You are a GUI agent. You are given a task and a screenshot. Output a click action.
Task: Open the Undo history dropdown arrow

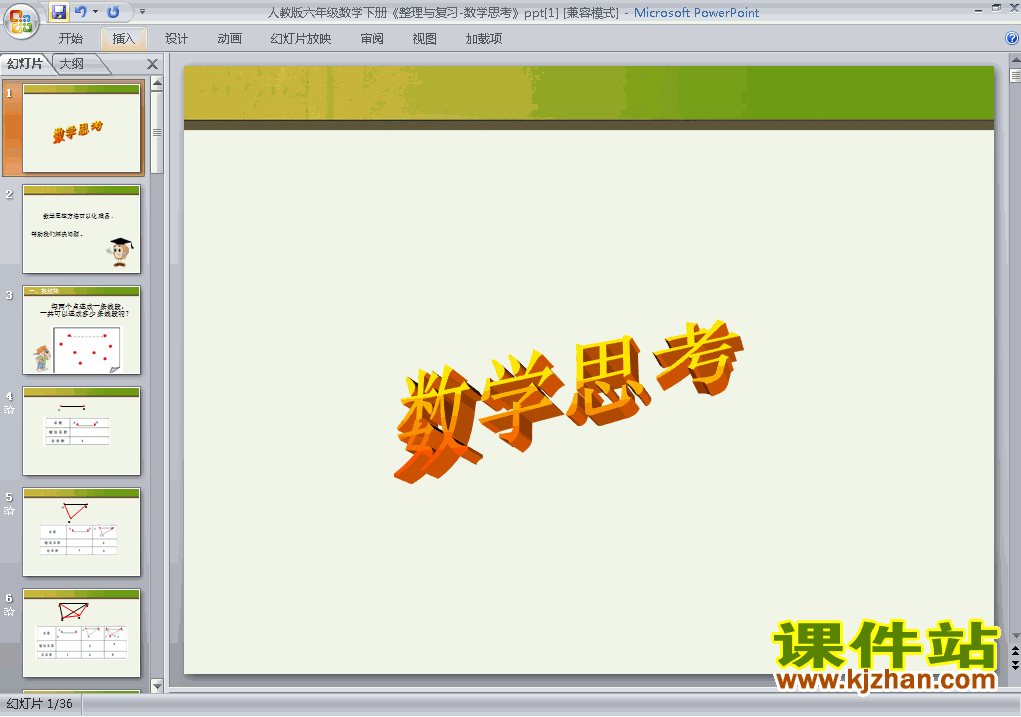pyautogui.click(x=95, y=12)
